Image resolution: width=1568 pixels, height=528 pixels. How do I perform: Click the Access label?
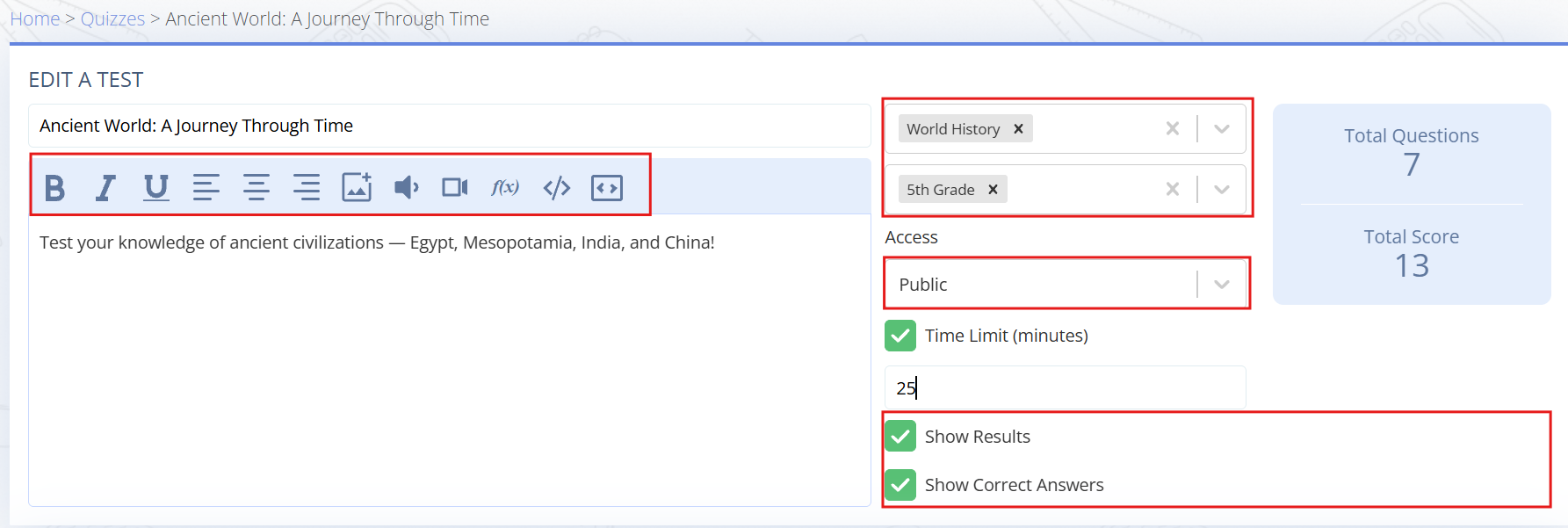[x=911, y=237]
